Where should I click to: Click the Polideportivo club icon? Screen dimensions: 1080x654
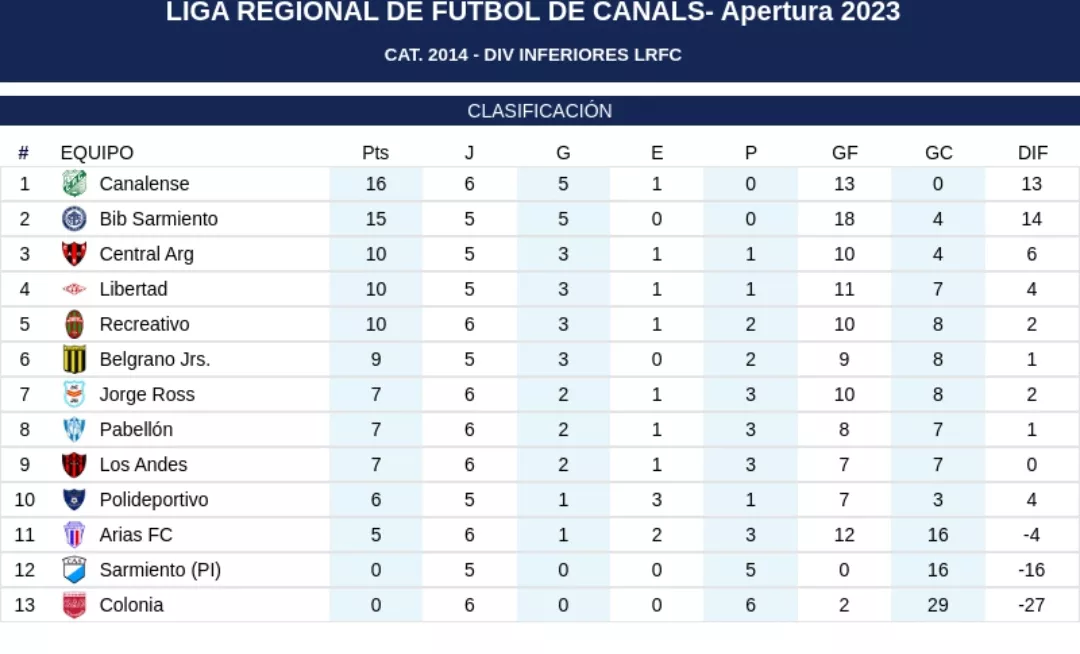click(x=74, y=499)
